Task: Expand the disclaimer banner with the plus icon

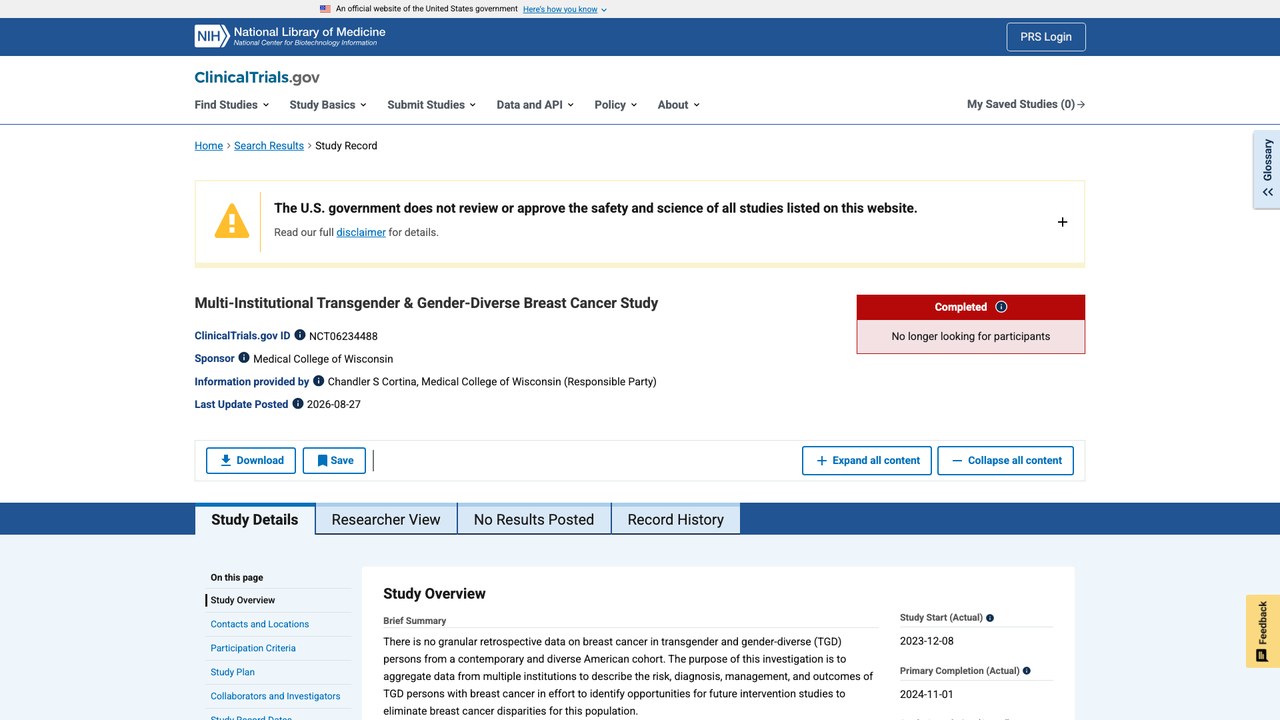Action: (1062, 222)
